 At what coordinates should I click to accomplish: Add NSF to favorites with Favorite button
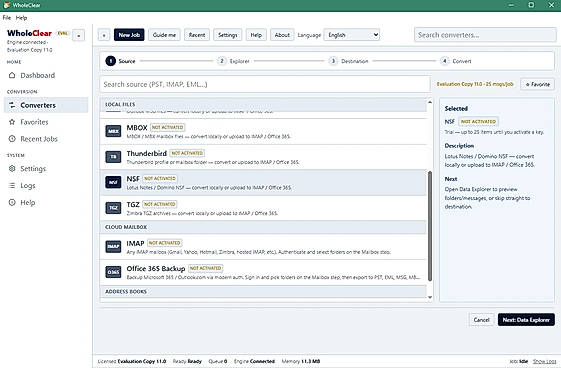tap(537, 84)
